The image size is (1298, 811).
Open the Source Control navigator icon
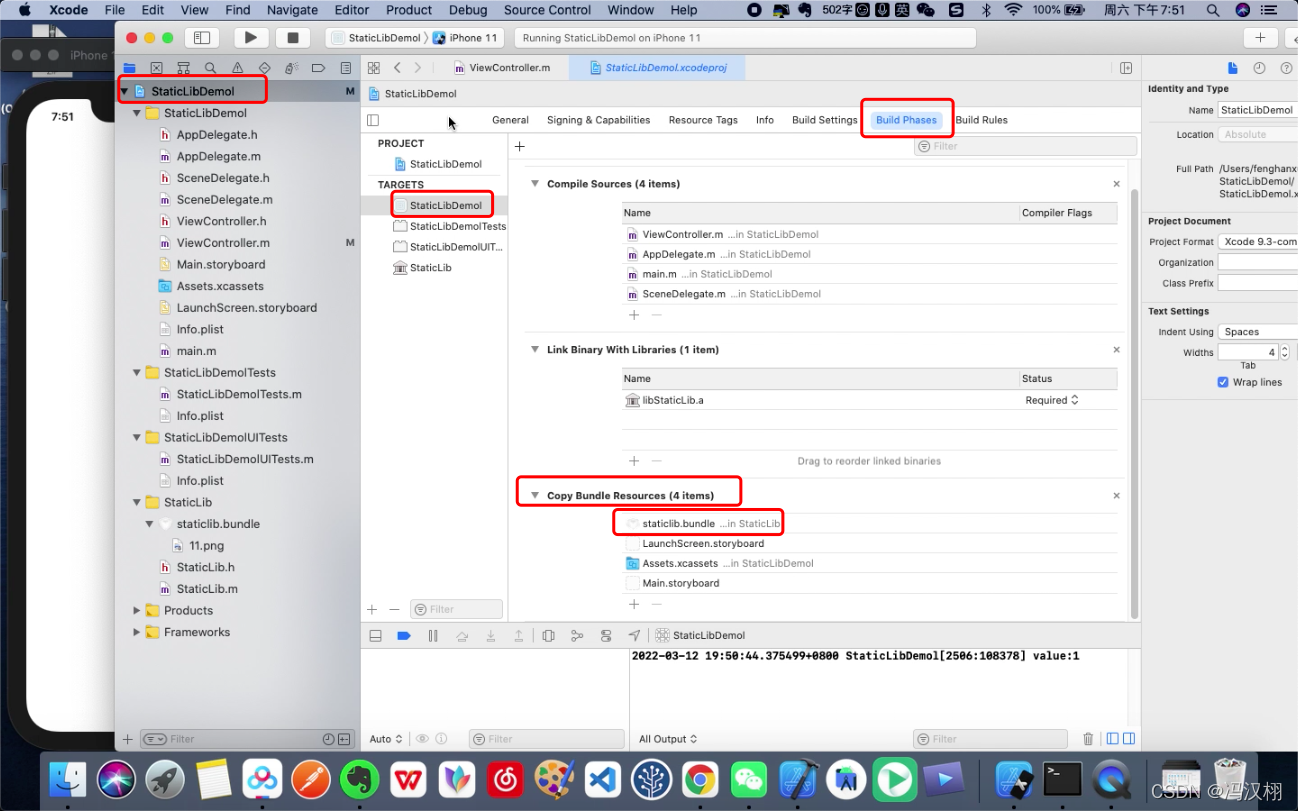[156, 68]
